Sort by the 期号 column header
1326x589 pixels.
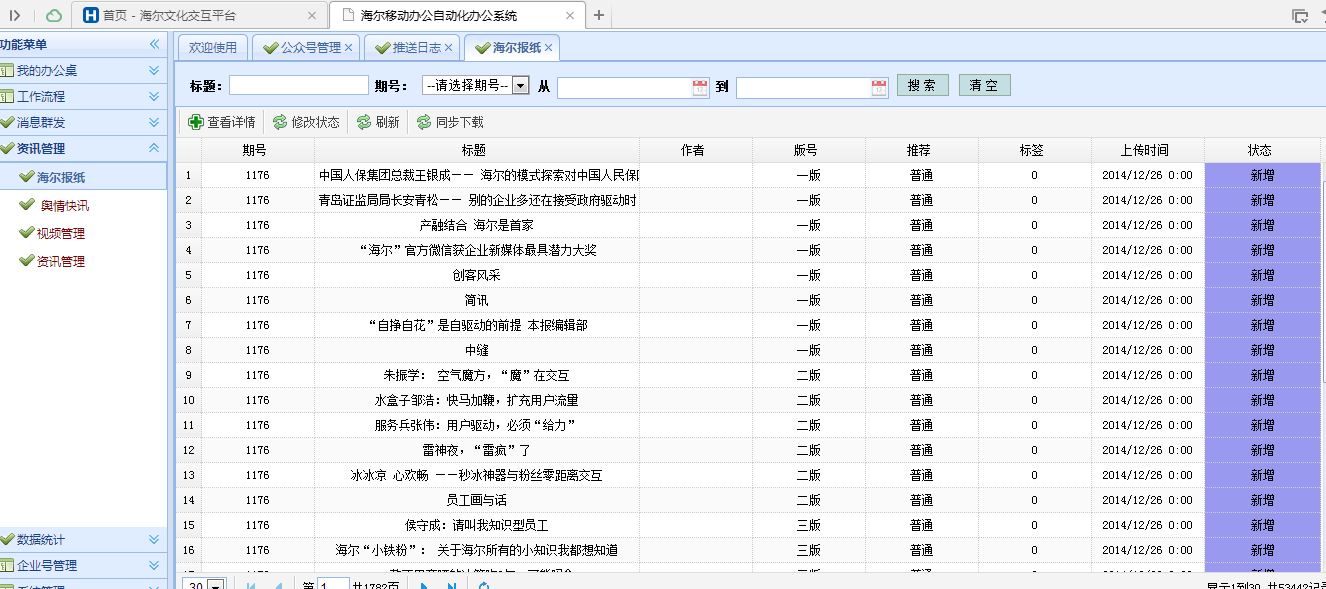[x=257, y=150]
